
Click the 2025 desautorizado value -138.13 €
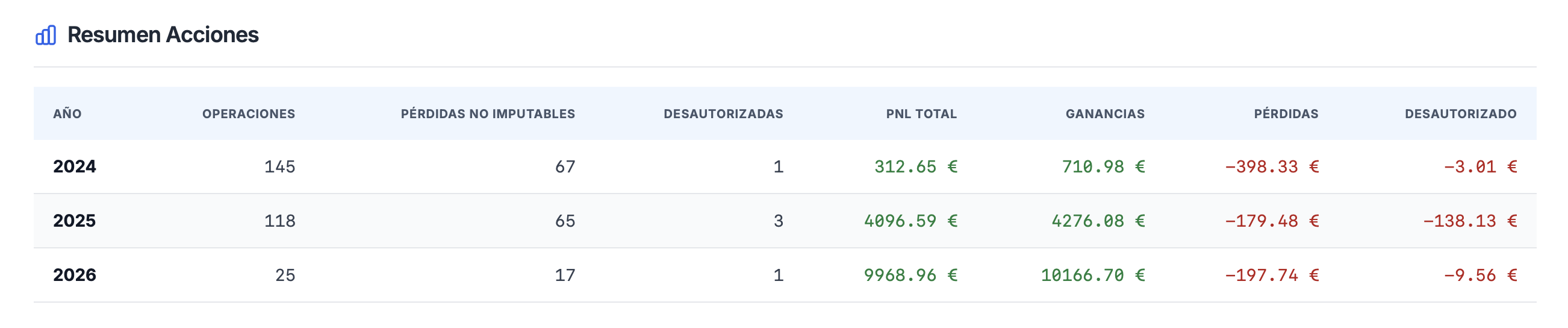click(x=1469, y=221)
